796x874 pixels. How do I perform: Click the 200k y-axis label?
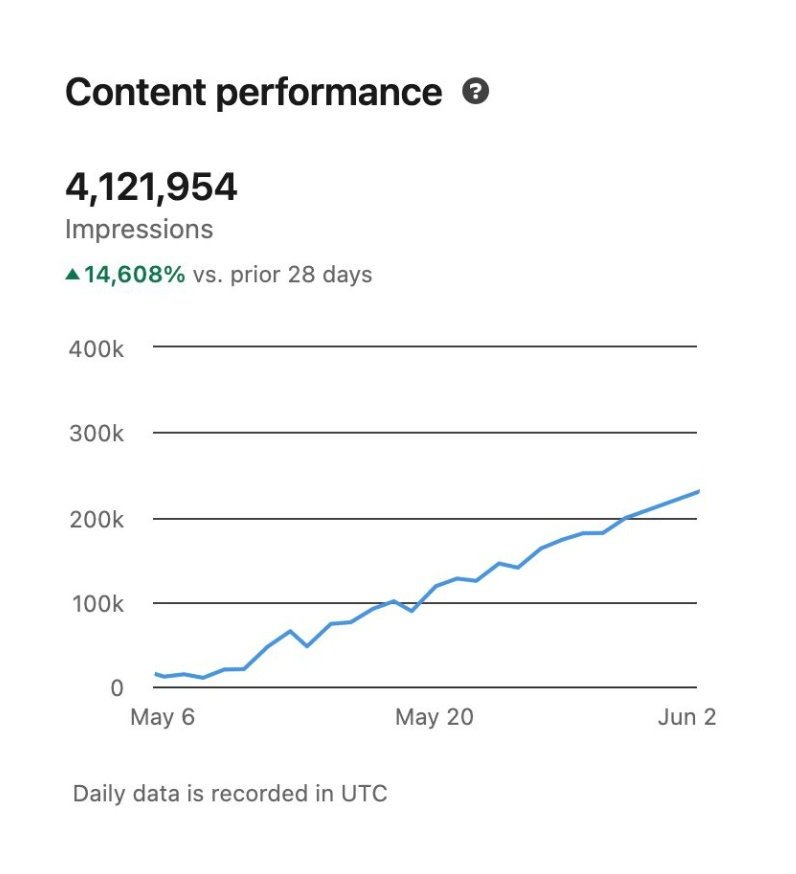tap(95, 519)
